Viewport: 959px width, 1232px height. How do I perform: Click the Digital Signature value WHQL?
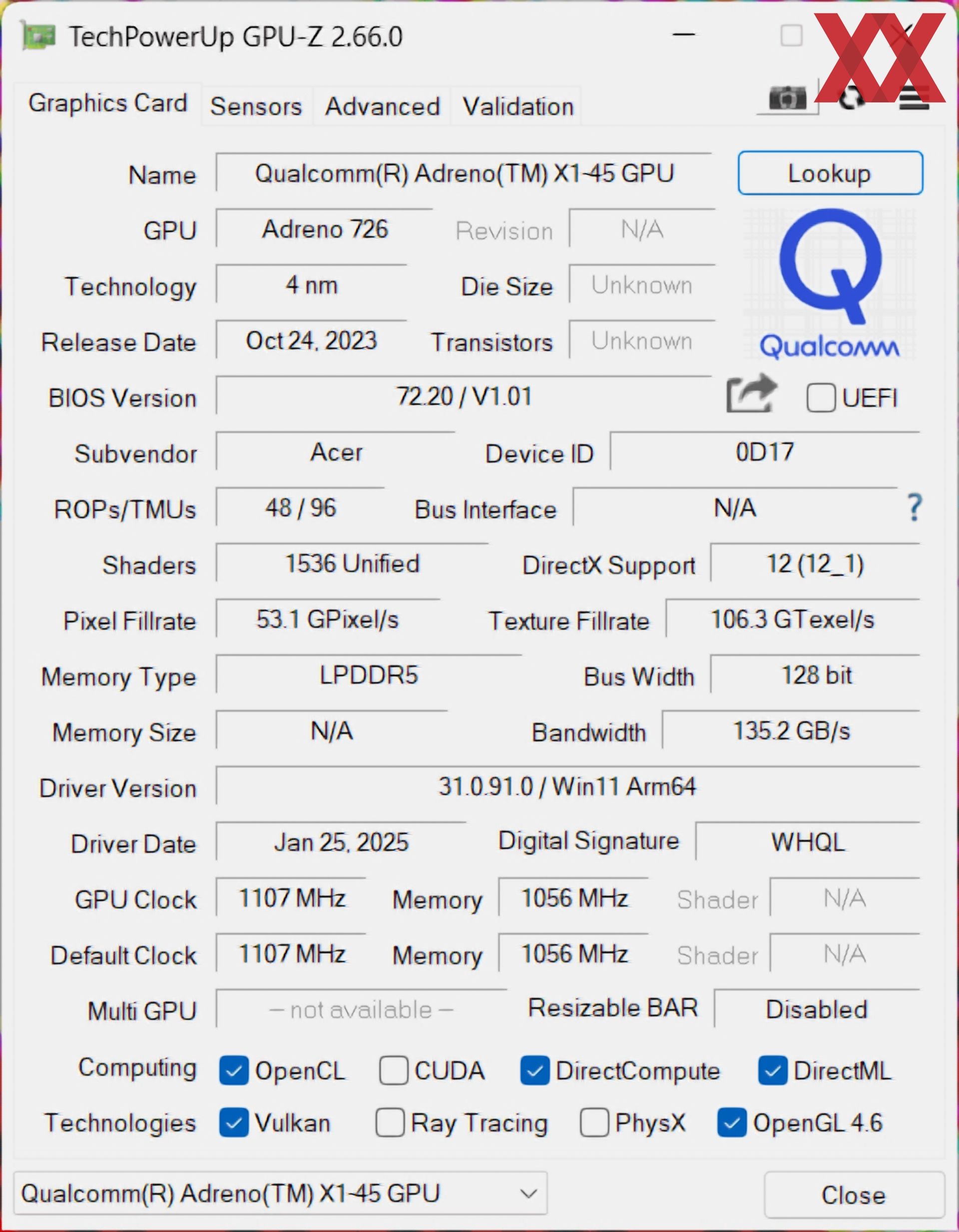[808, 842]
